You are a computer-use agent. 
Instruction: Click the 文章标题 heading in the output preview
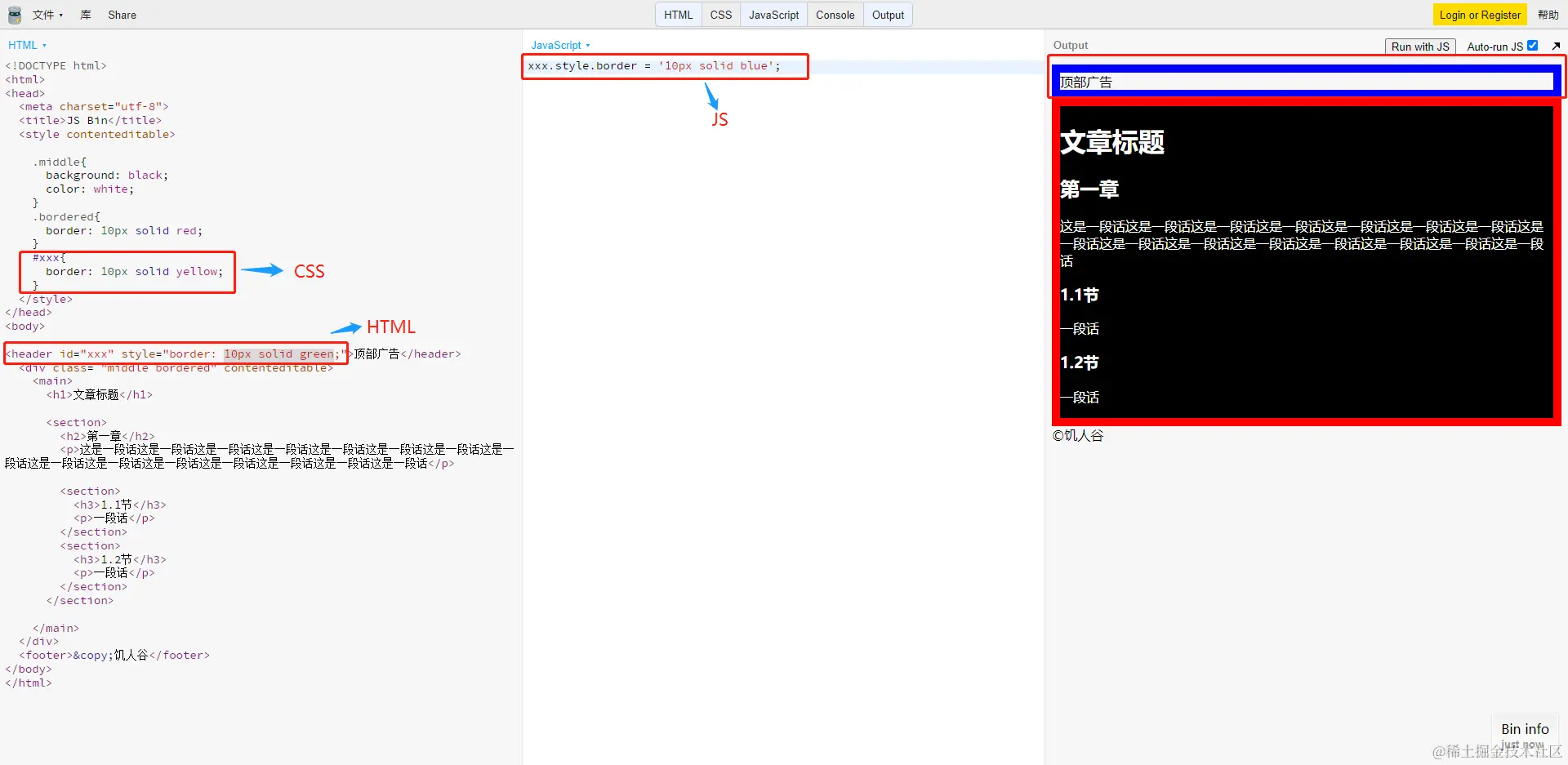pos(1111,143)
